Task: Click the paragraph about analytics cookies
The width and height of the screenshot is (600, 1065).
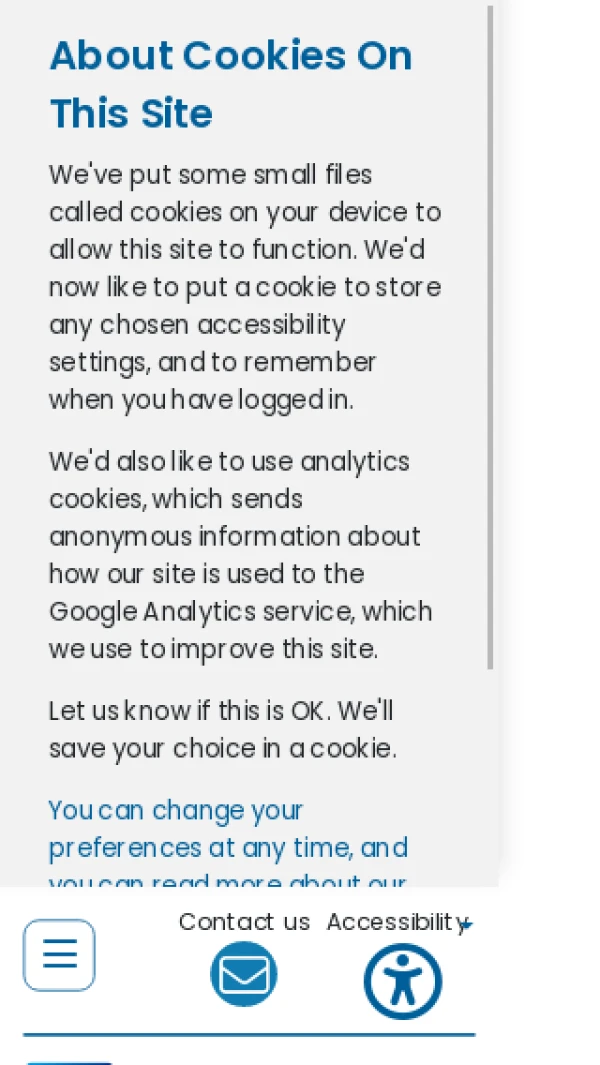Action: click(241, 555)
